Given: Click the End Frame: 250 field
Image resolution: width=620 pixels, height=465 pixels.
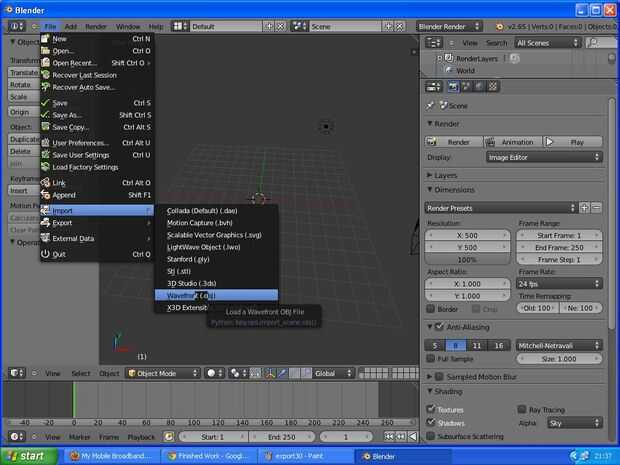Looking at the screenshot, I should 559,247.
